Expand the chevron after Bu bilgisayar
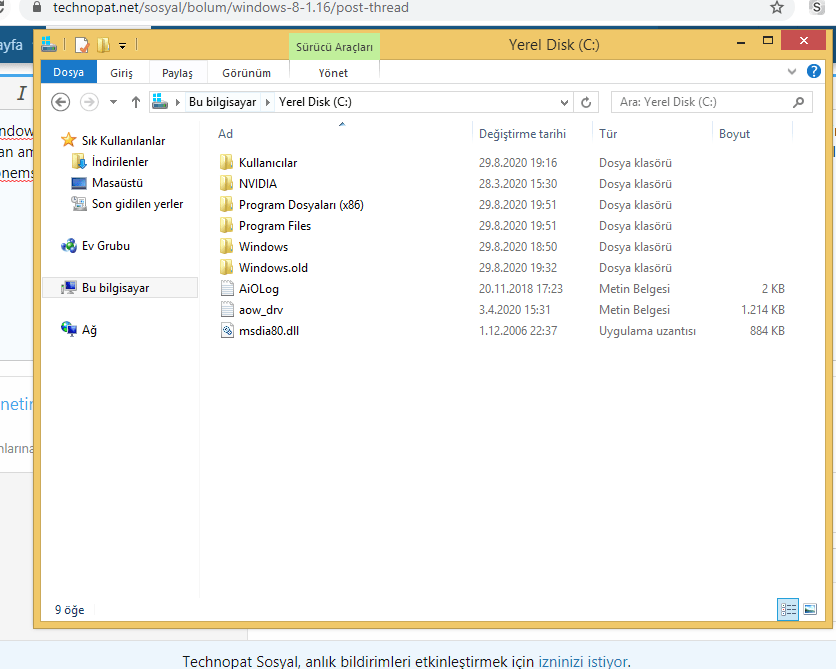Screen dimensions: 836x669 click(x=268, y=102)
